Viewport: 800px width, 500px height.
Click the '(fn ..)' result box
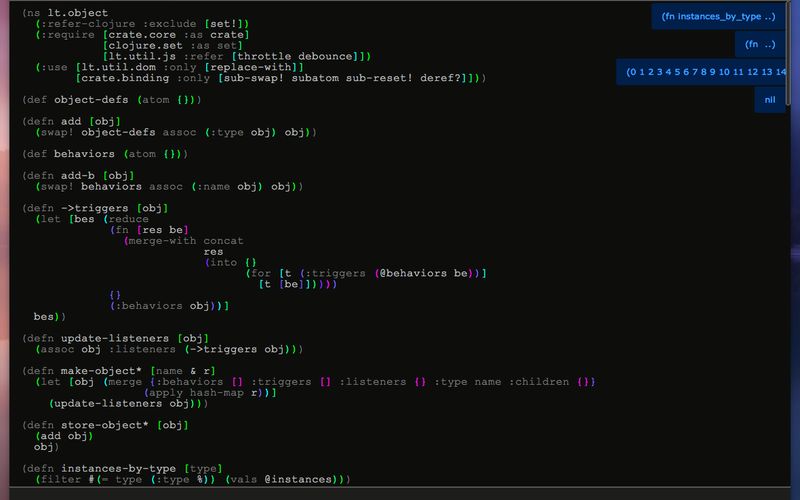click(x=760, y=44)
